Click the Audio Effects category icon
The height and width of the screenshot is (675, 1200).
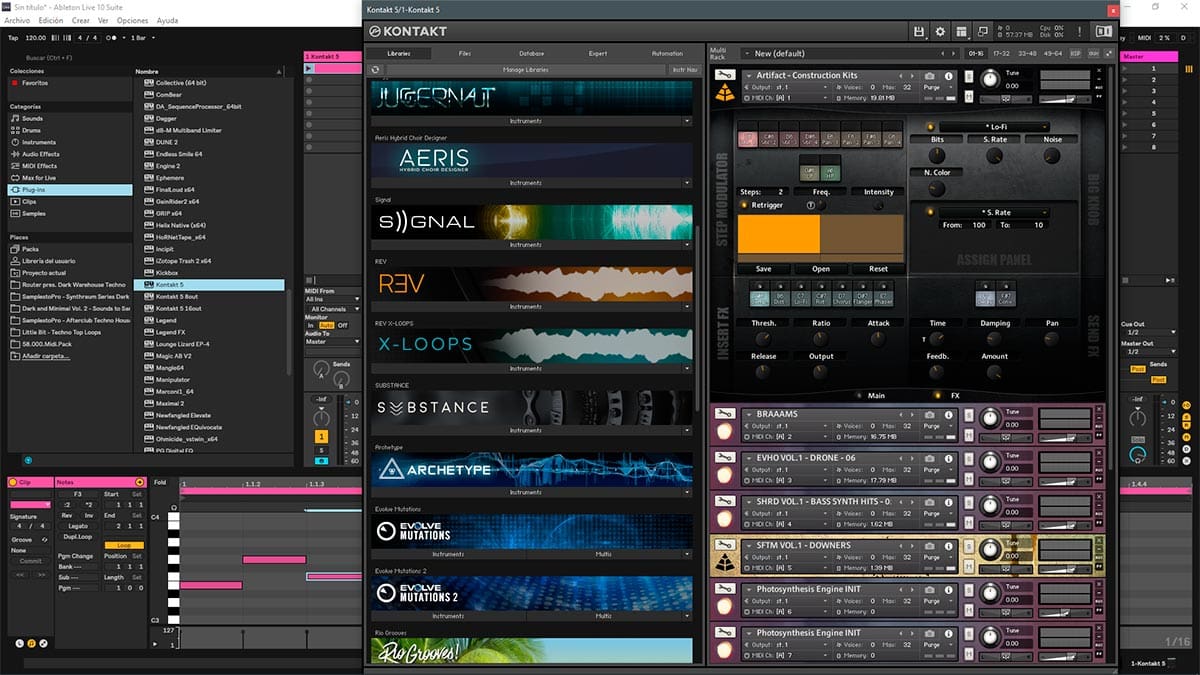point(15,154)
